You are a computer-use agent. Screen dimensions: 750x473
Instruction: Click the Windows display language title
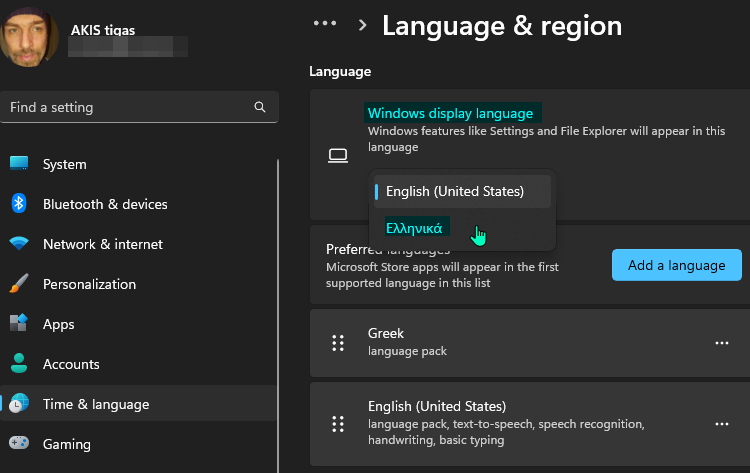point(450,113)
